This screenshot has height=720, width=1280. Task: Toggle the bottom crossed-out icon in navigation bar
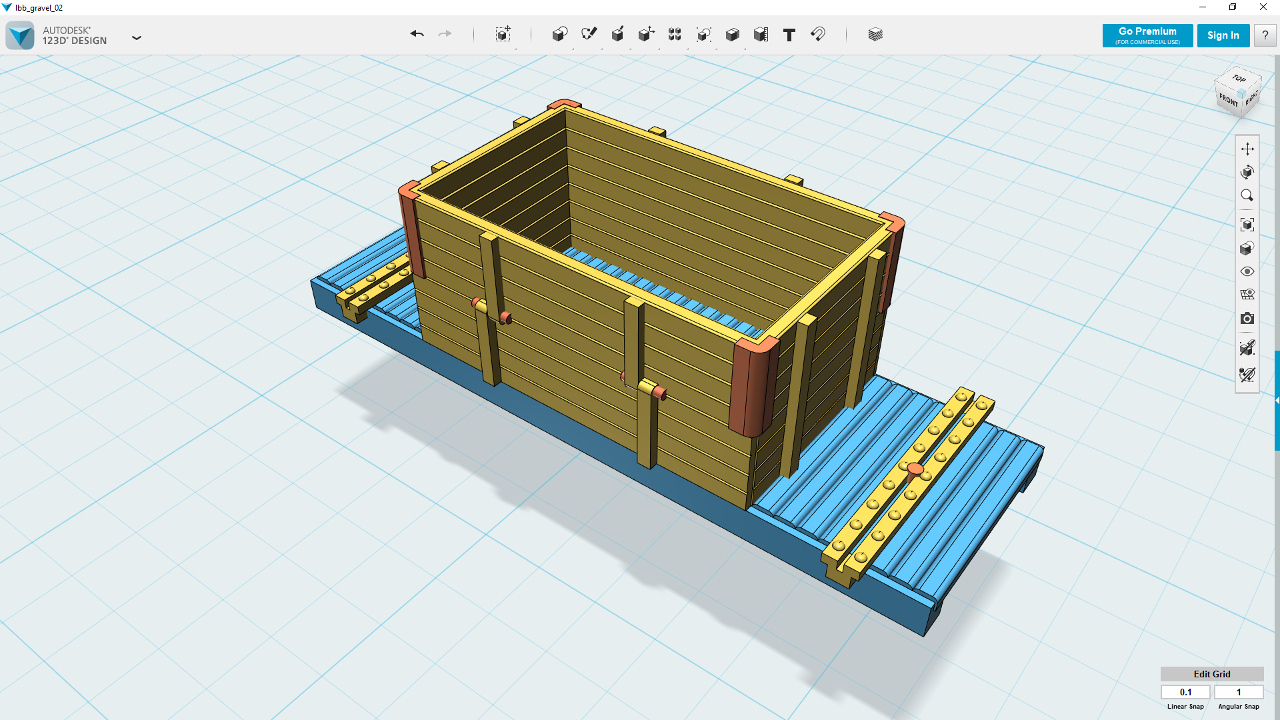[1247, 375]
